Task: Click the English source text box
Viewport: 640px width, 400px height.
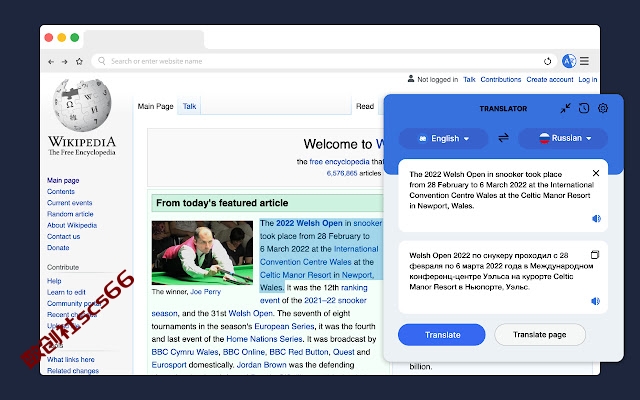Action: (503, 195)
